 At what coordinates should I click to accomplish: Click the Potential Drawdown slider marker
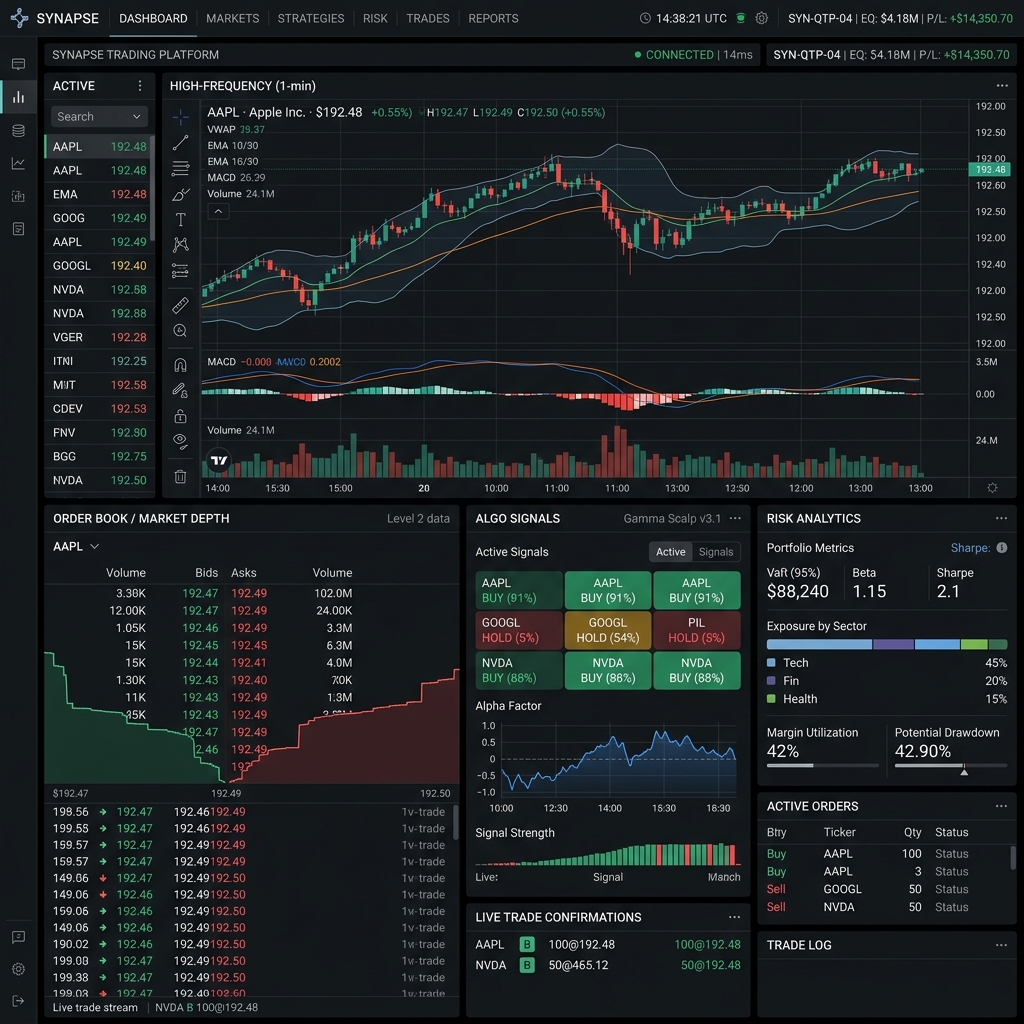pyautogui.click(x=964, y=772)
